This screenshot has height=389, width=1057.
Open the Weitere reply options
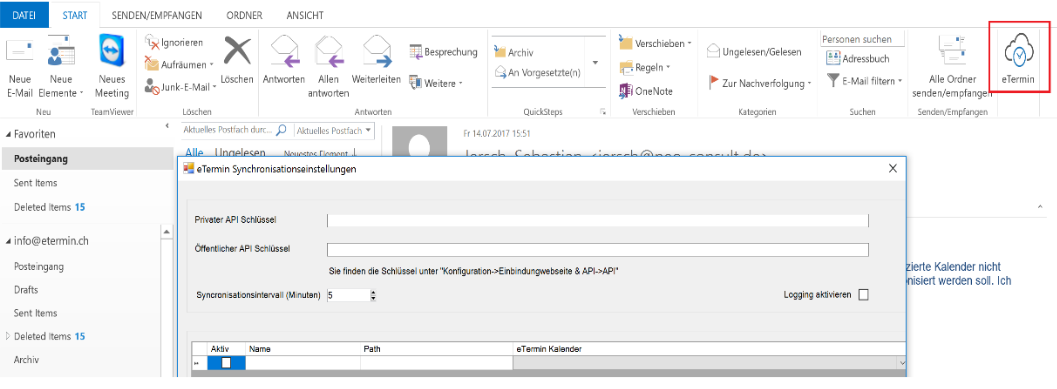436,83
